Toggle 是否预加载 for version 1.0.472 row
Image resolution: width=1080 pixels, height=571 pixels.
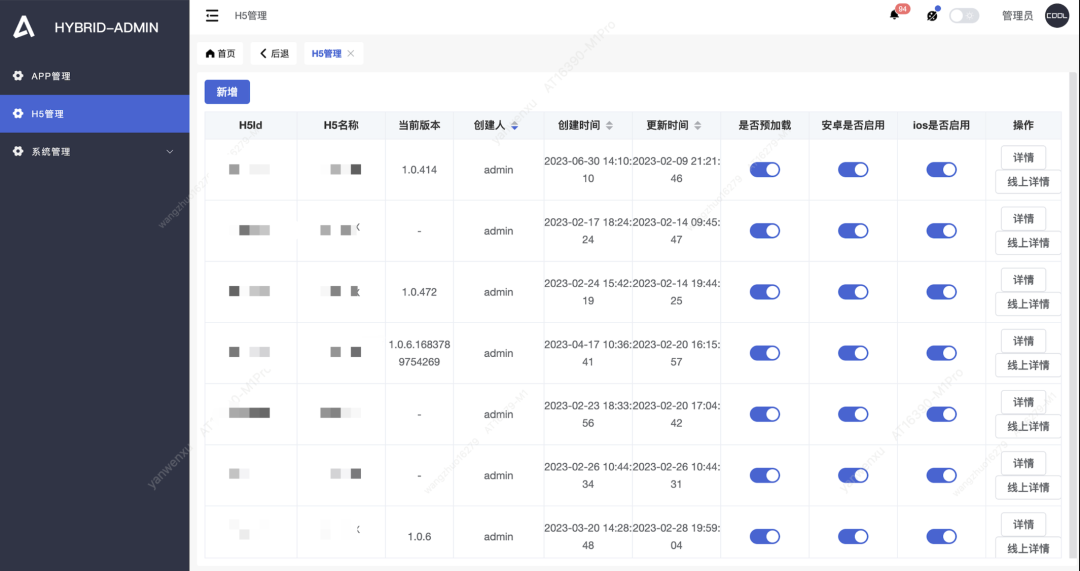[x=765, y=292]
